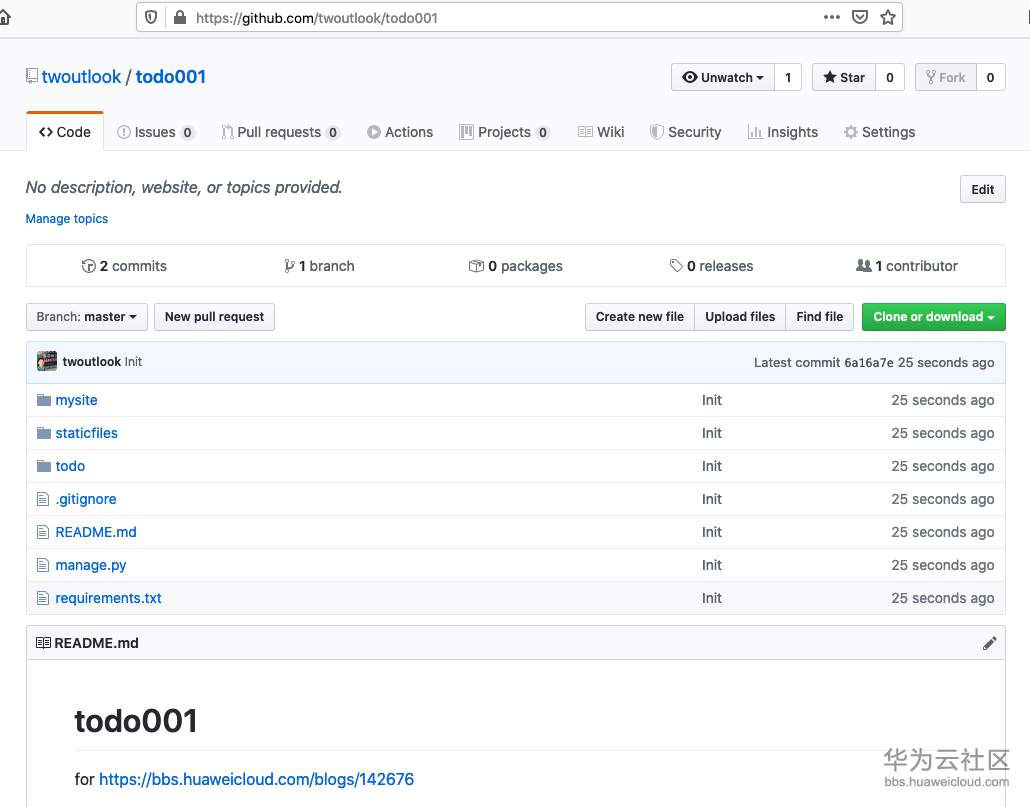Open the huaweicloud blogs link in README
Viewport: 1030px width, 807px height.
click(256, 779)
